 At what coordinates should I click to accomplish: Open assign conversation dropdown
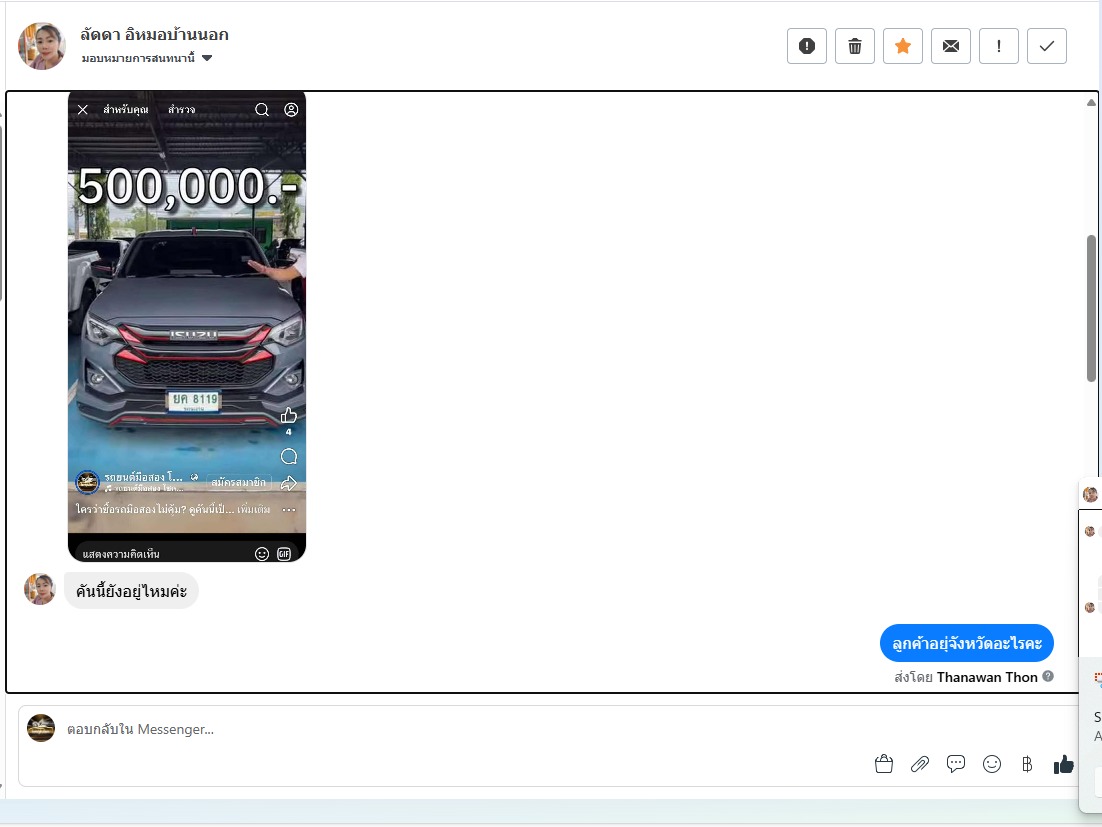[x=147, y=58]
